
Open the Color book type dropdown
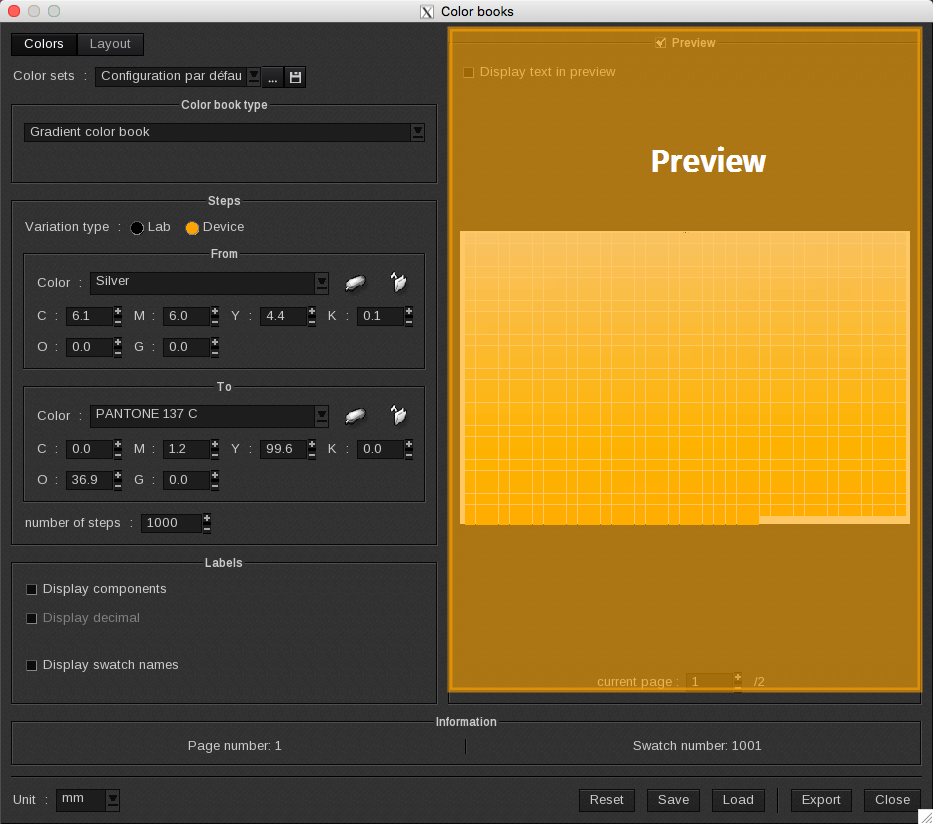(417, 132)
